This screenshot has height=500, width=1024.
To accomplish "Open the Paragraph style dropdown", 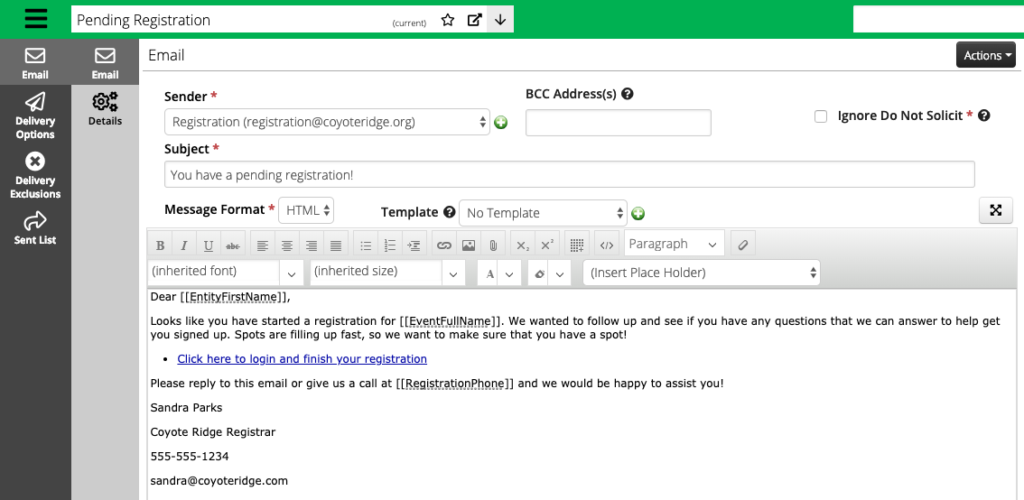I will 673,244.
